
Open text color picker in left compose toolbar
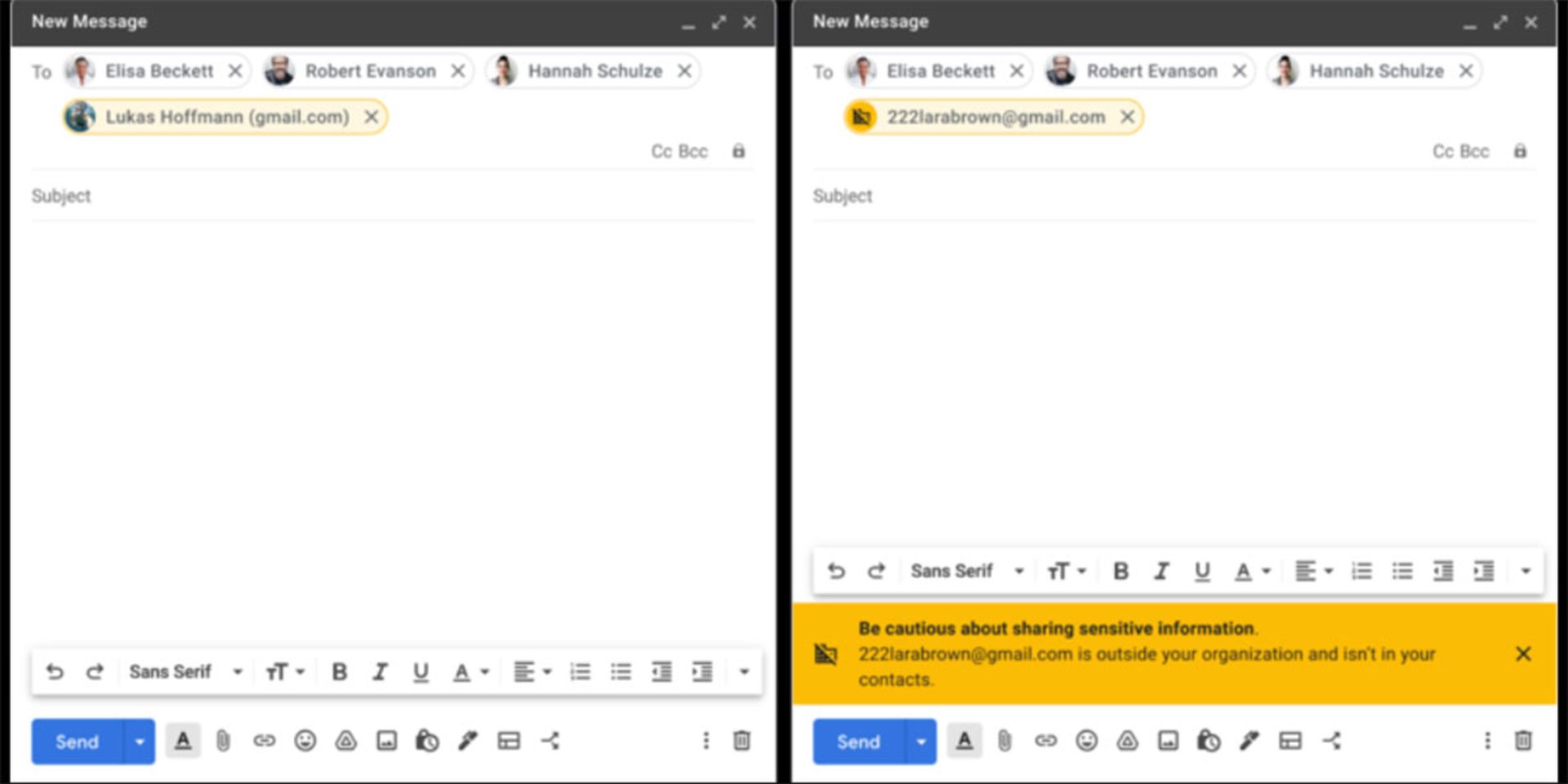coord(470,672)
